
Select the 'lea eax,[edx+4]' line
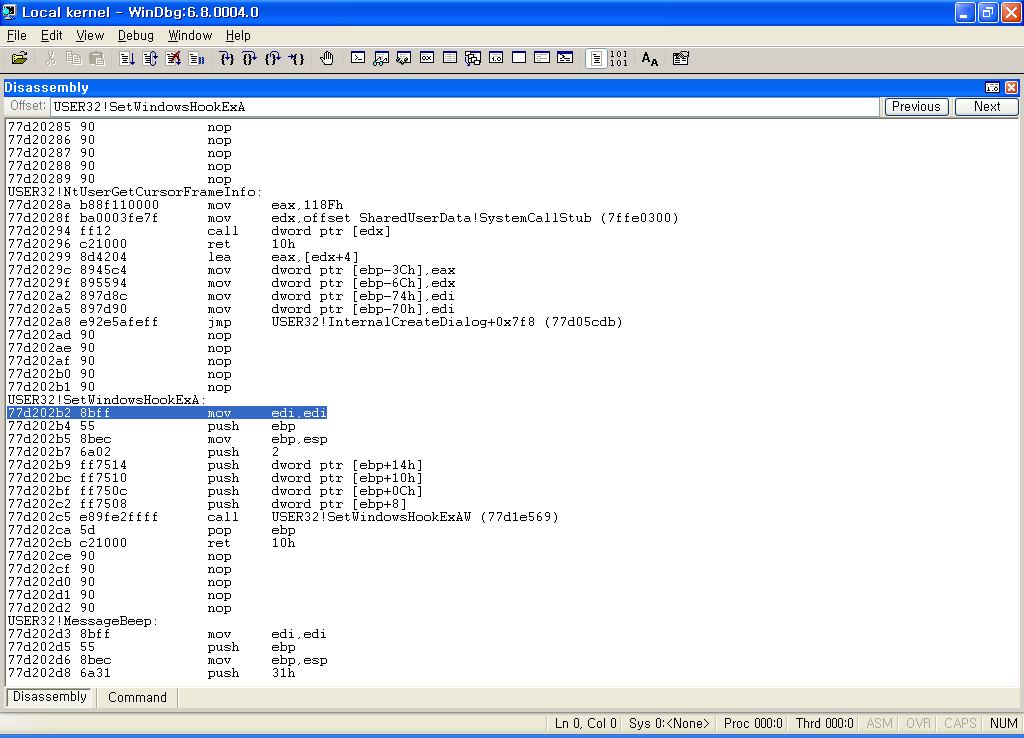184,257
